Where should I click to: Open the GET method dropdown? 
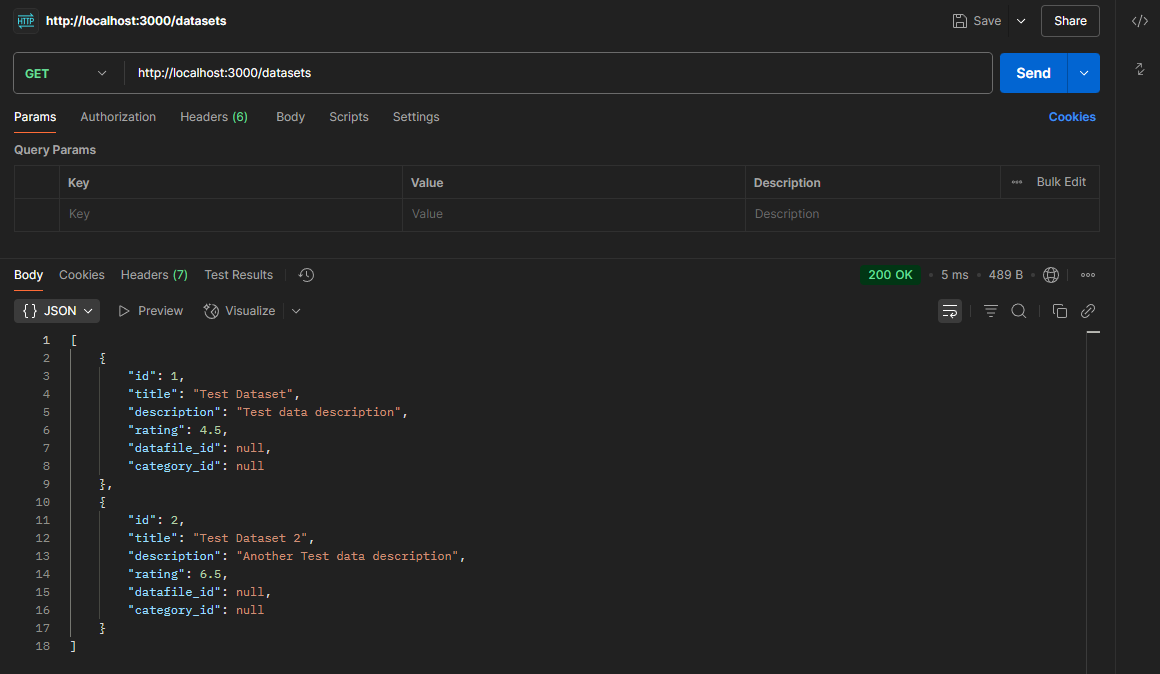(66, 73)
